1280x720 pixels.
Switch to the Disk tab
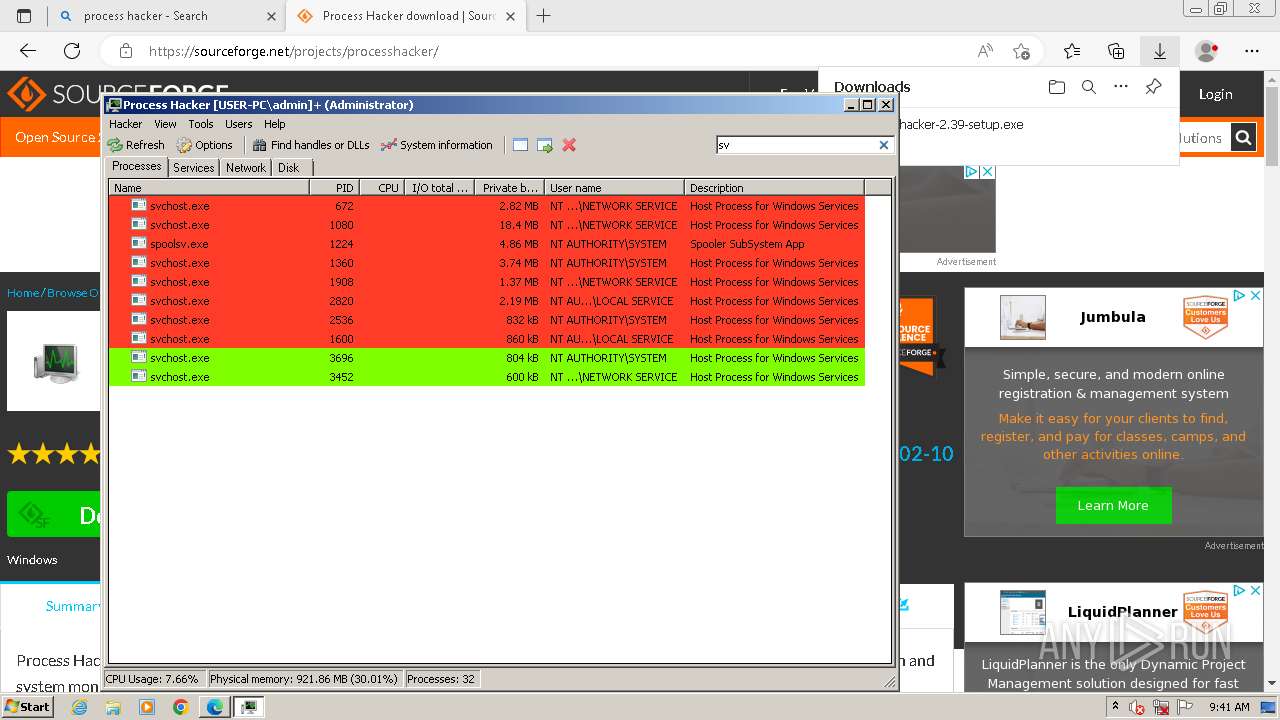click(289, 168)
